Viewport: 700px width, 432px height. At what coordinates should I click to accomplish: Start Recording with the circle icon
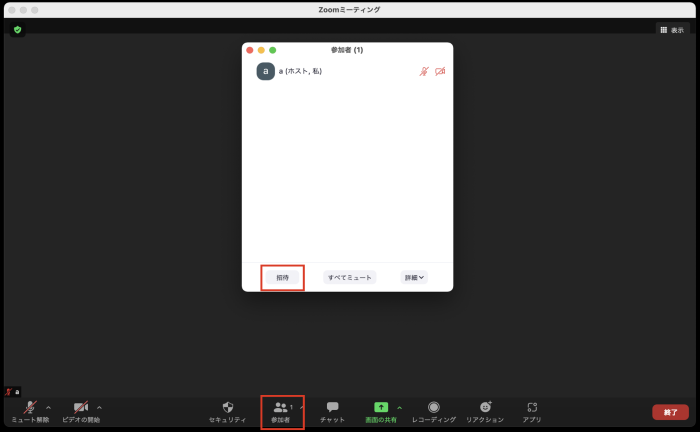[433, 407]
